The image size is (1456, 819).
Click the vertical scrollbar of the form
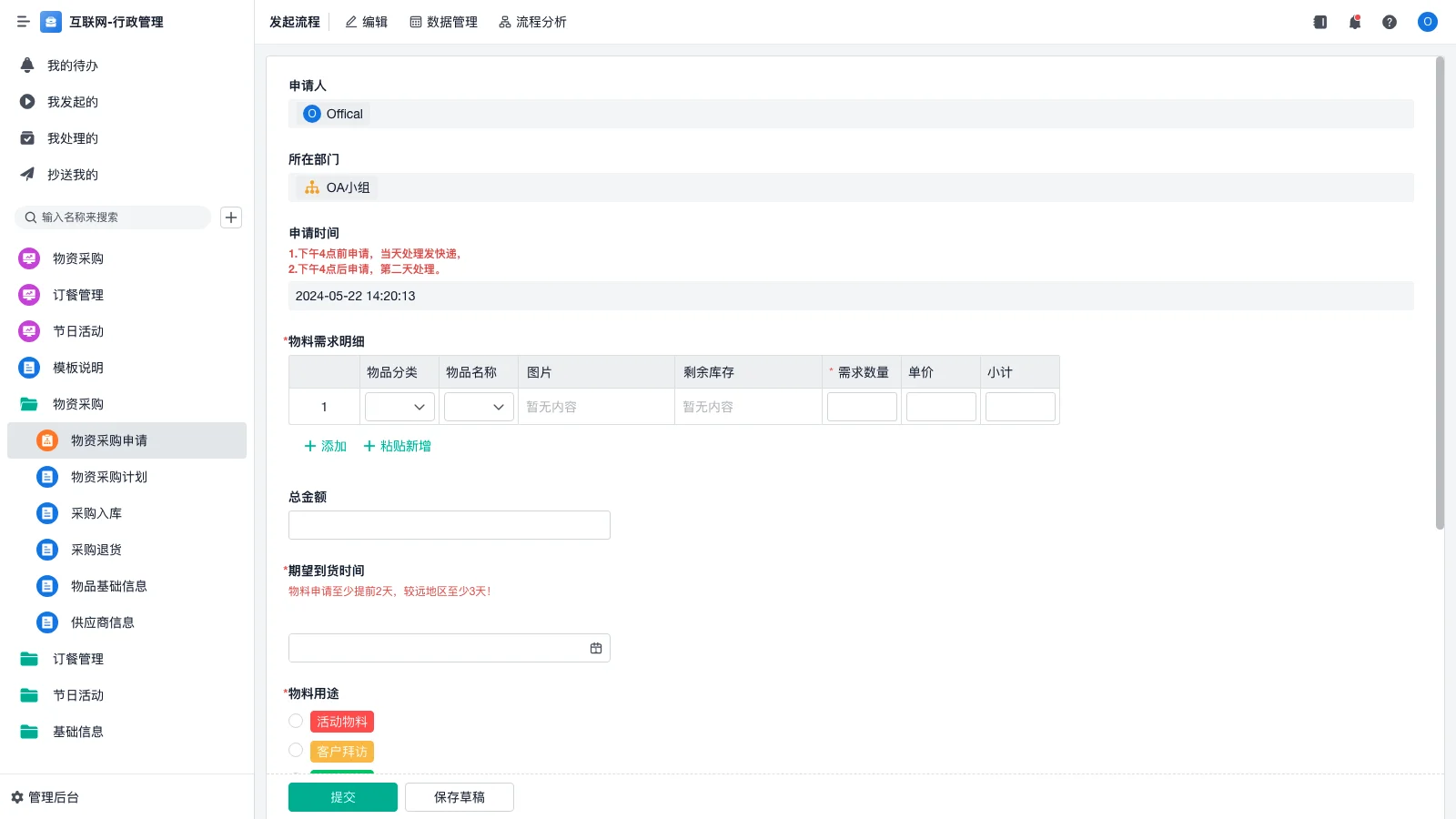(1440, 291)
